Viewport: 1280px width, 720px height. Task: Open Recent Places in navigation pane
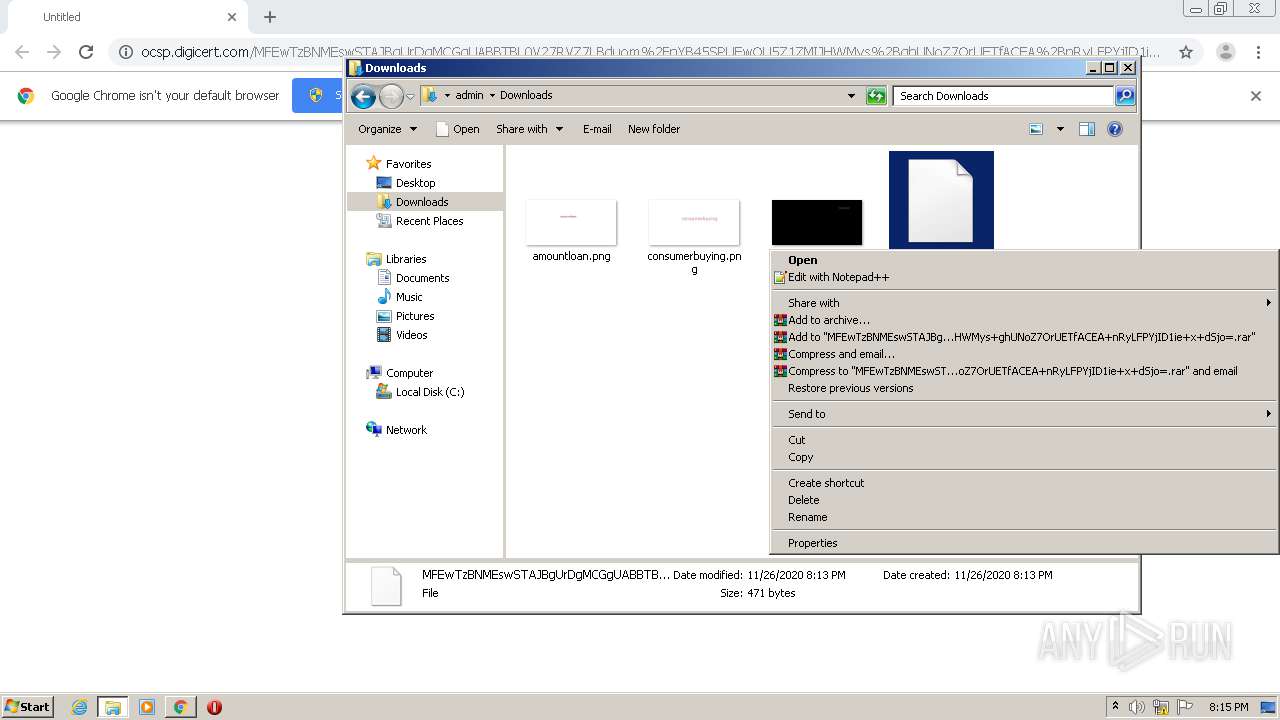[x=429, y=221]
